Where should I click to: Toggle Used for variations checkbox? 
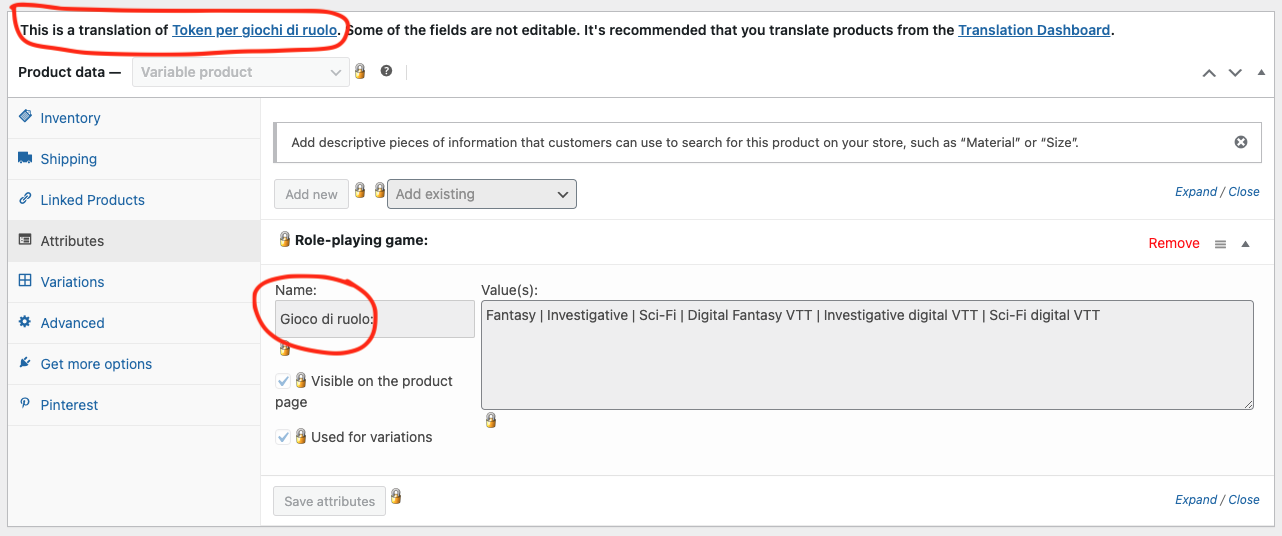(283, 437)
